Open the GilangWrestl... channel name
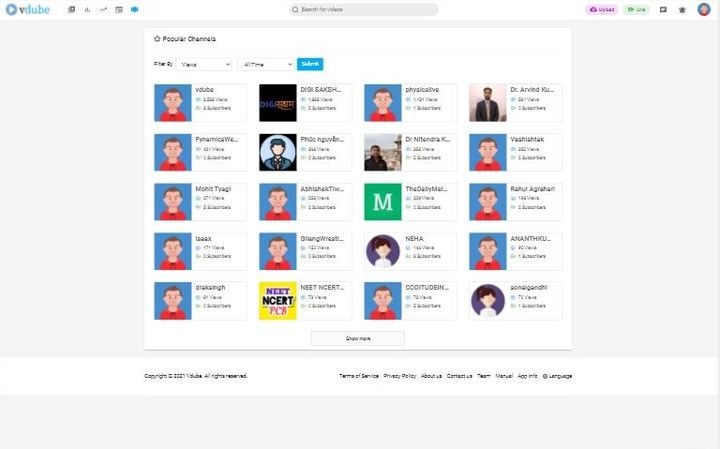 tap(321, 238)
